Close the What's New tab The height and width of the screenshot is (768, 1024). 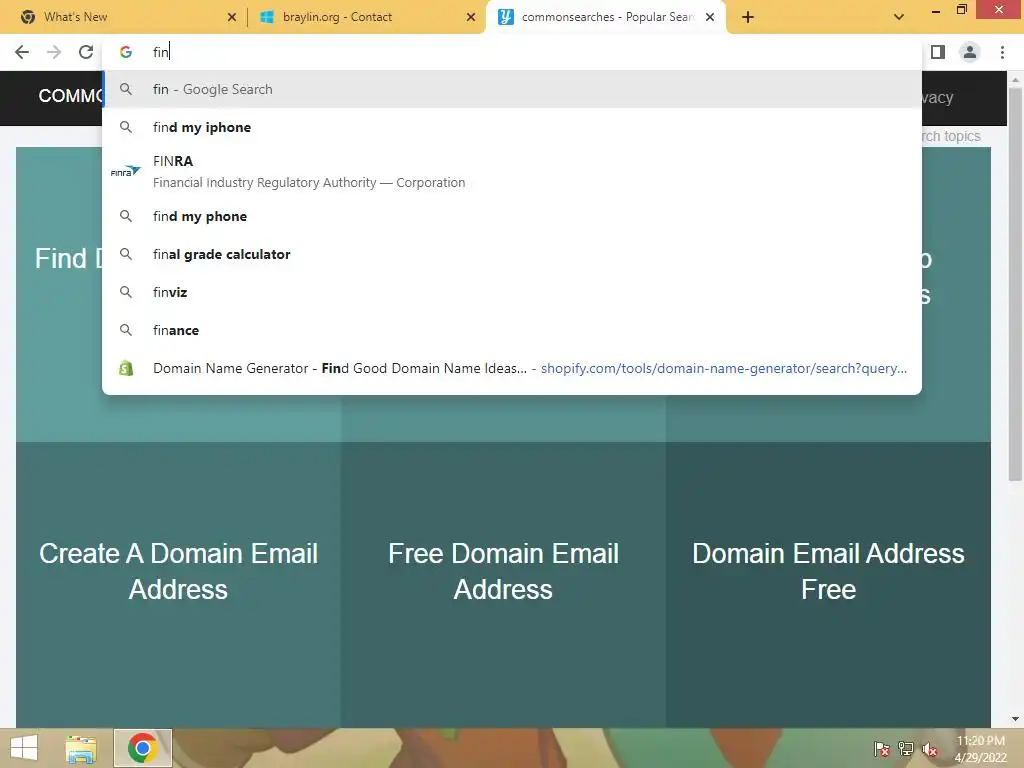(232, 17)
